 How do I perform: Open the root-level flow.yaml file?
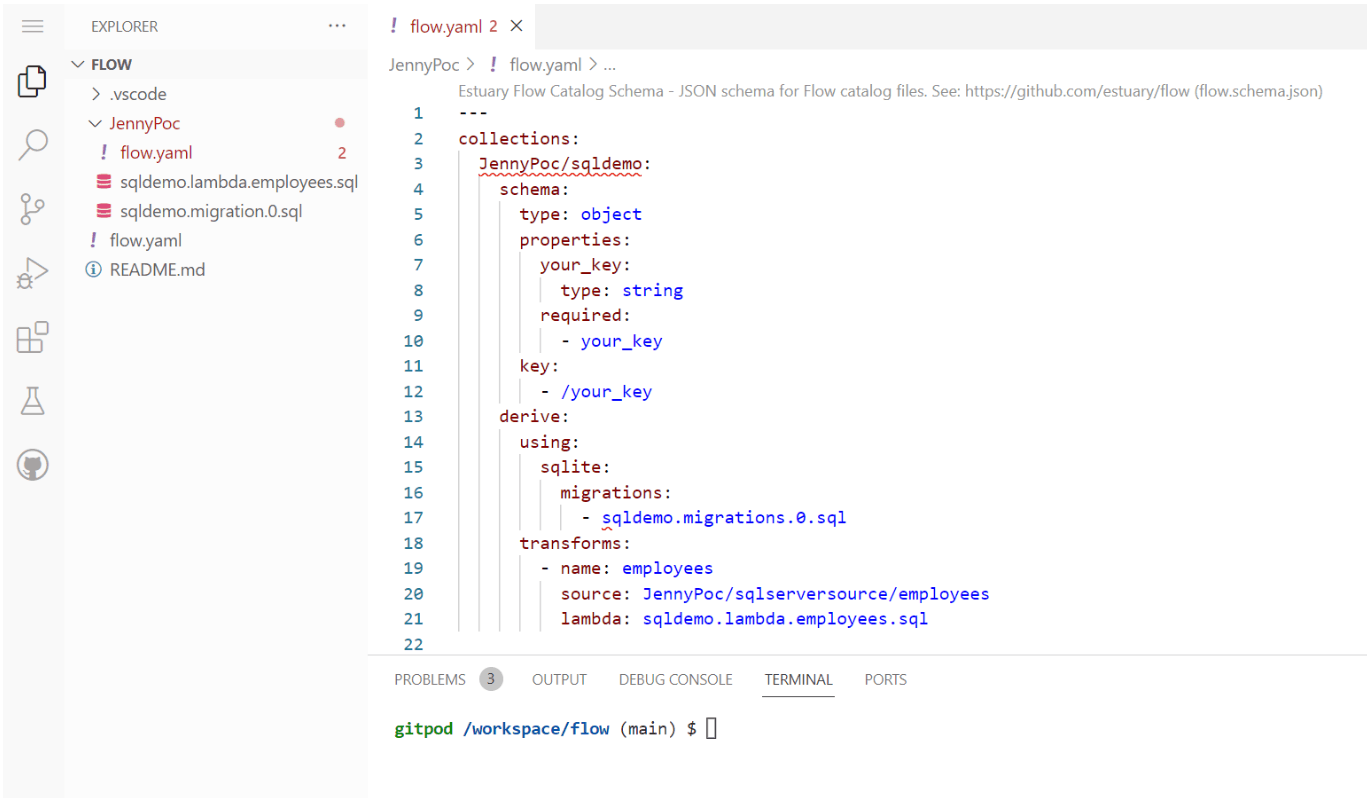point(146,240)
